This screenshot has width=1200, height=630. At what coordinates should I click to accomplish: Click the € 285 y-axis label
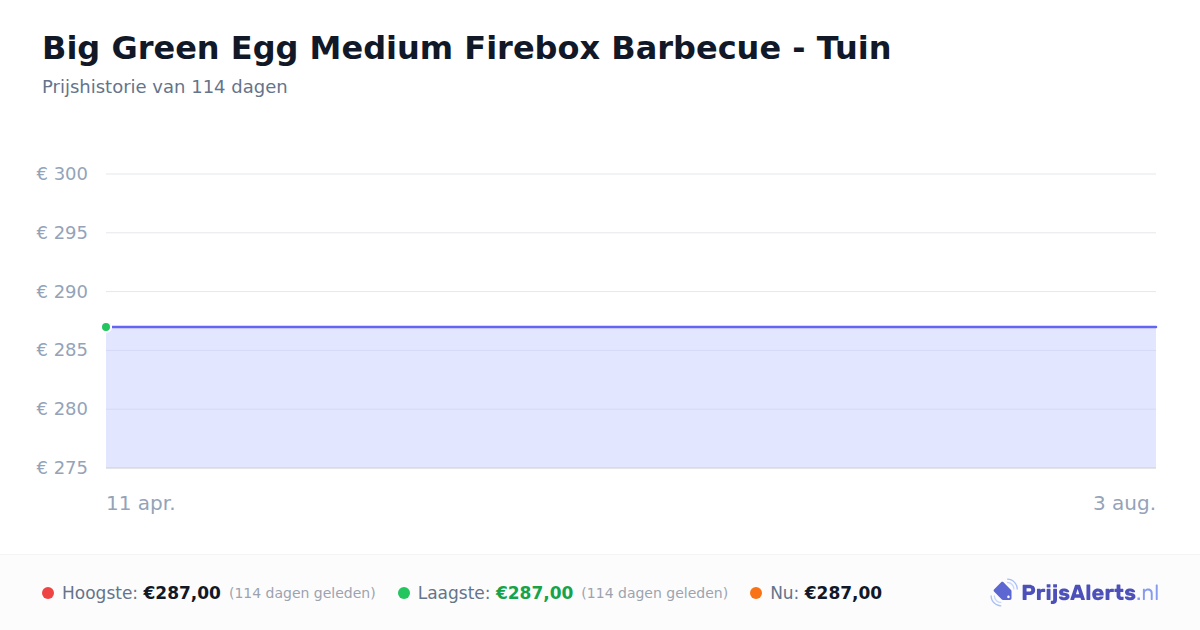[x=62, y=350]
